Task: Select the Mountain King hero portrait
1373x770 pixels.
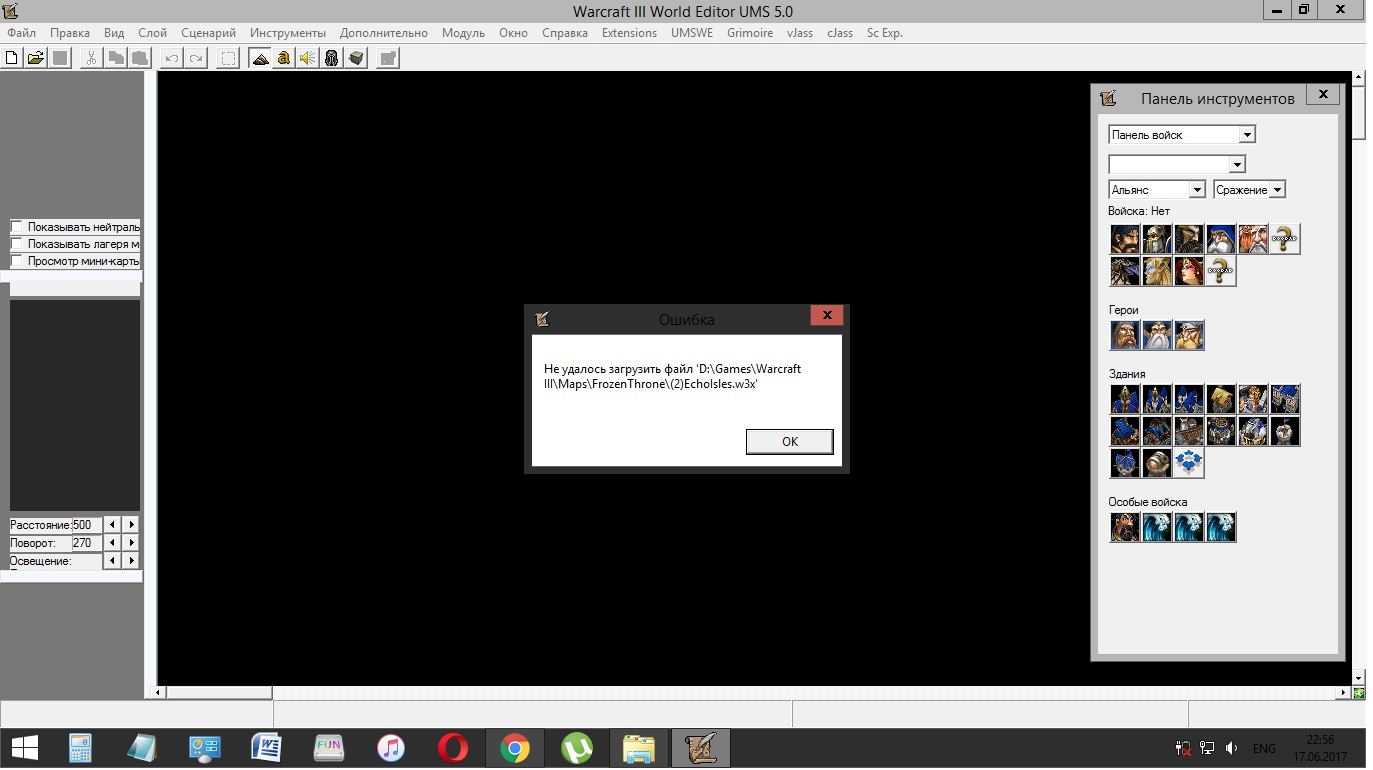Action: tap(1189, 335)
